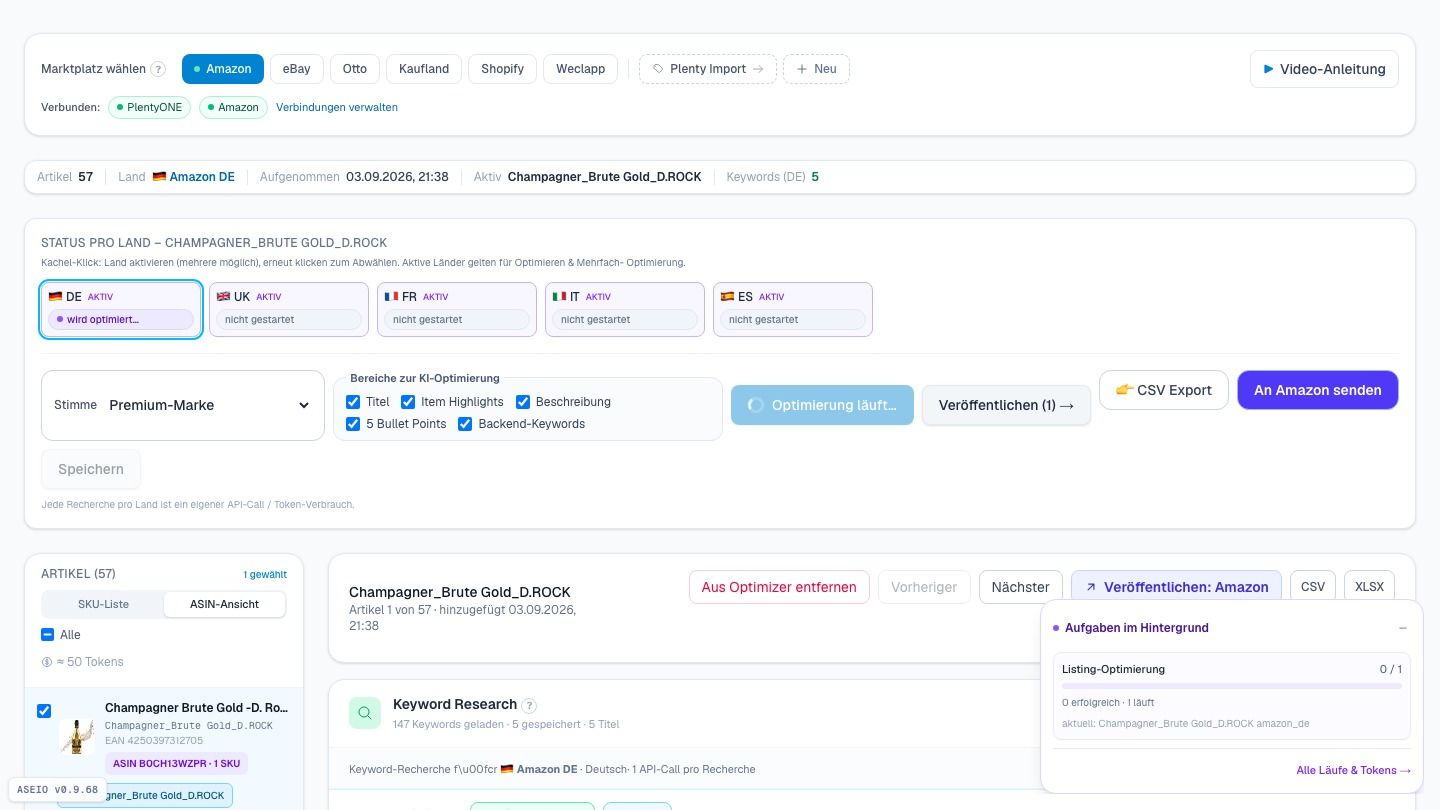The width and height of the screenshot is (1440, 810).
Task: Click the wird optimiert status pill in DE
Action: [121, 320]
